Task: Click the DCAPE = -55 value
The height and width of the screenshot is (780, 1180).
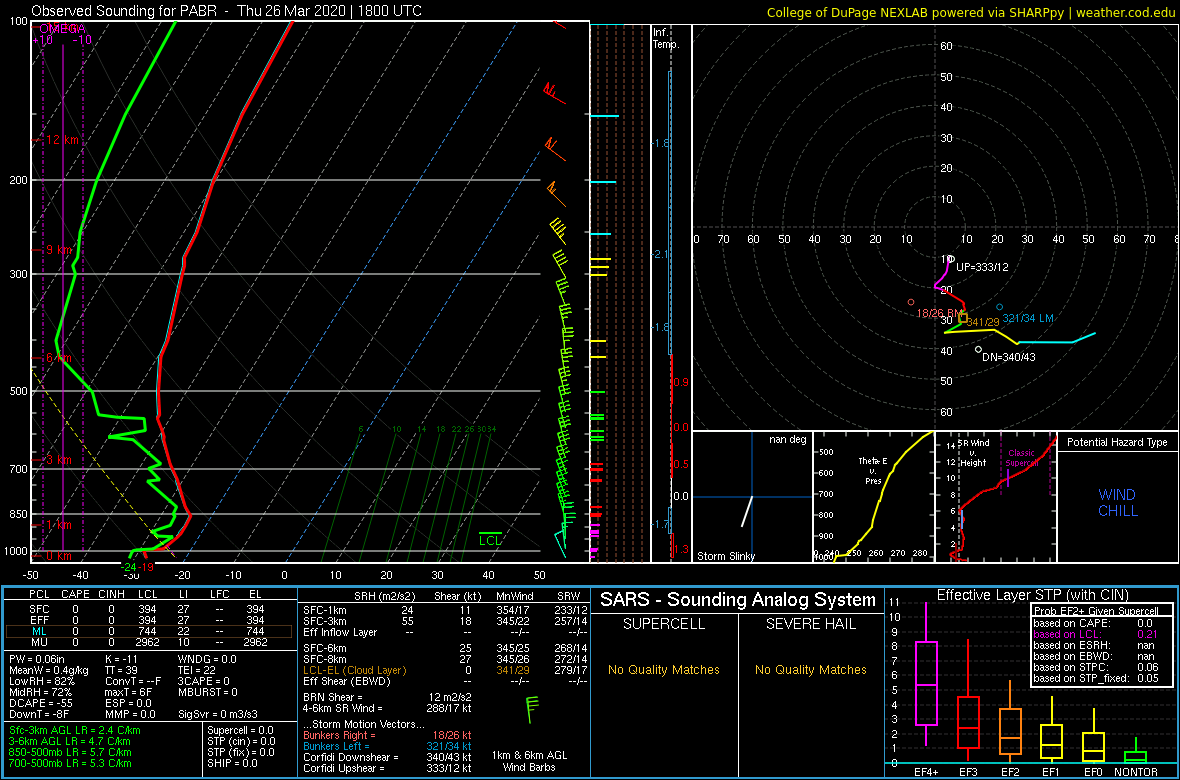Action: [x=41, y=702]
